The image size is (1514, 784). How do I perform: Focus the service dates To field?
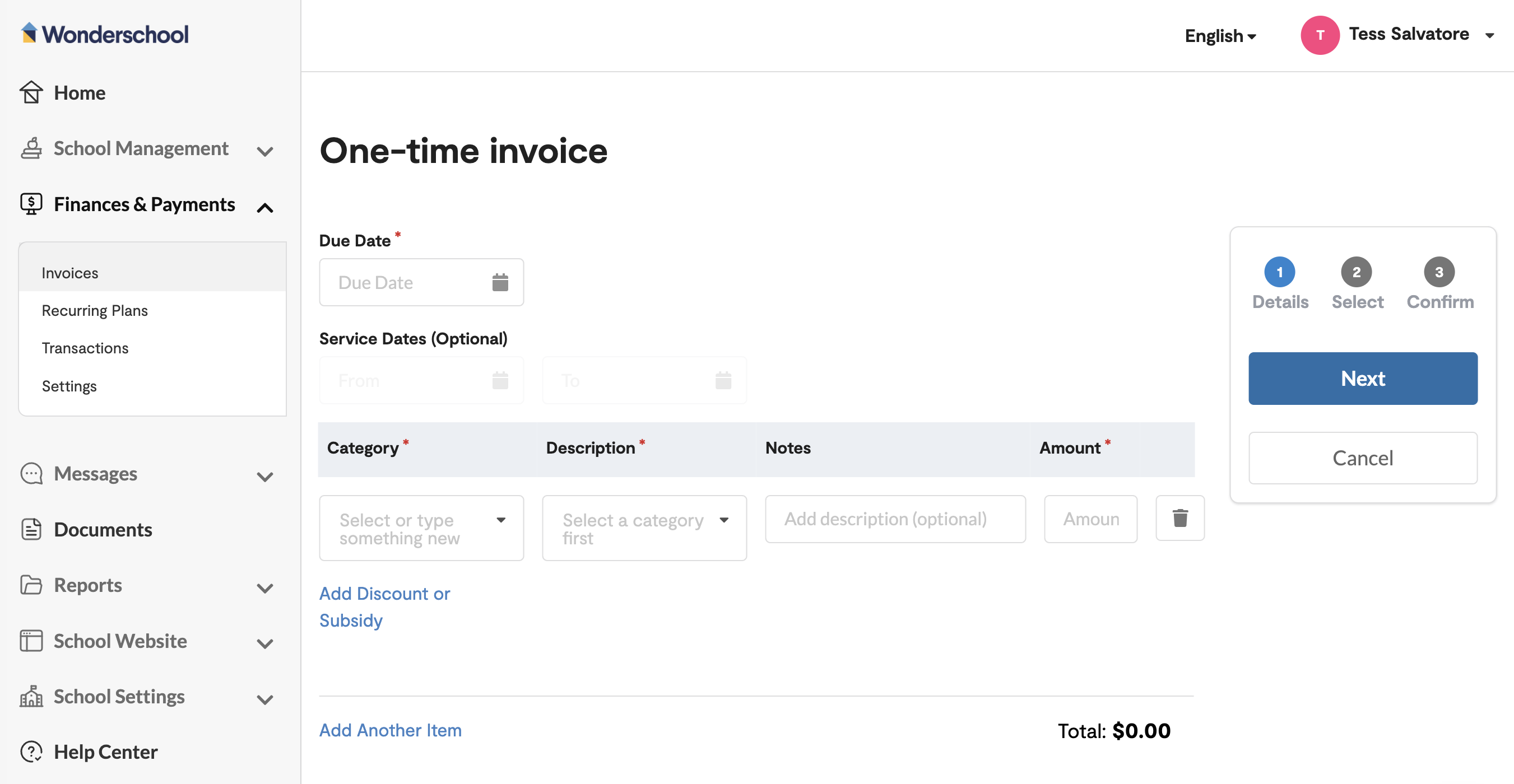click(644, 380)
